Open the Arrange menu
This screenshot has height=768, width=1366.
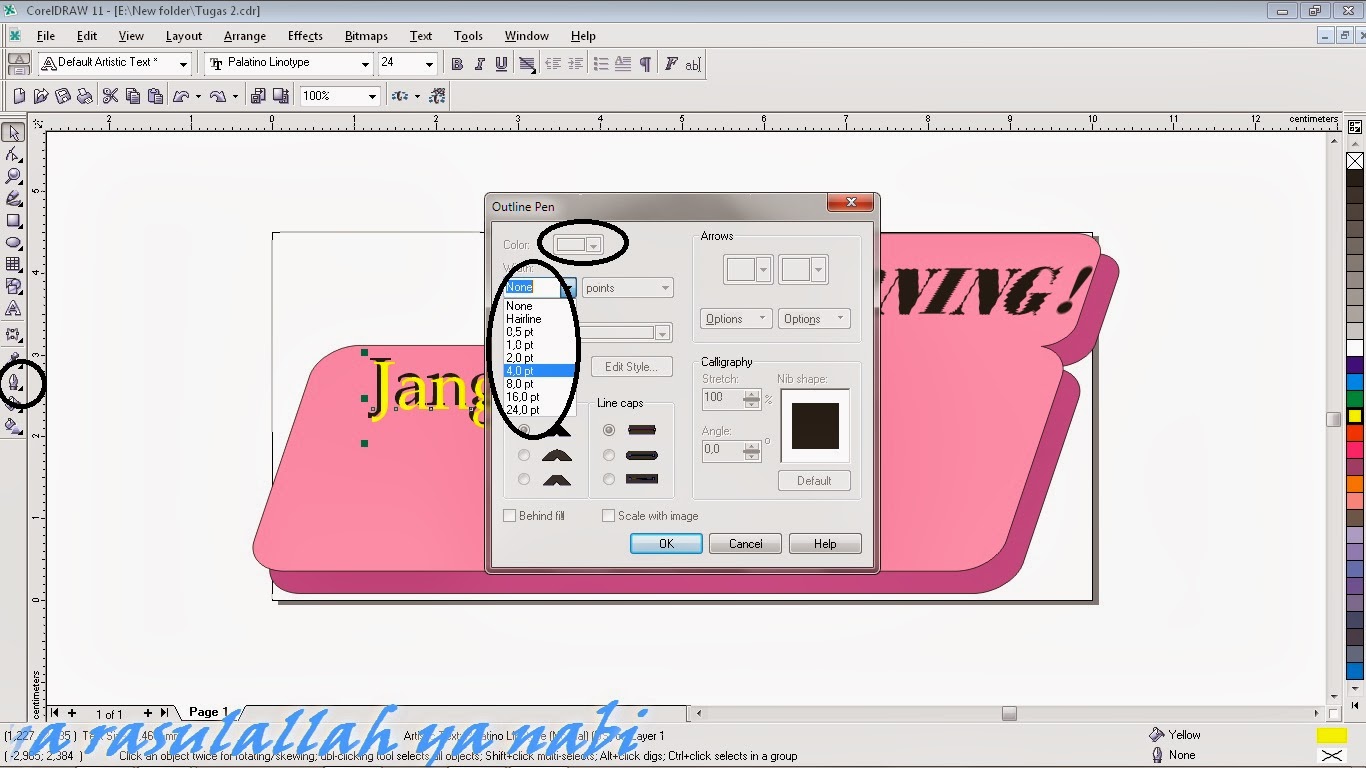(244, 36)
